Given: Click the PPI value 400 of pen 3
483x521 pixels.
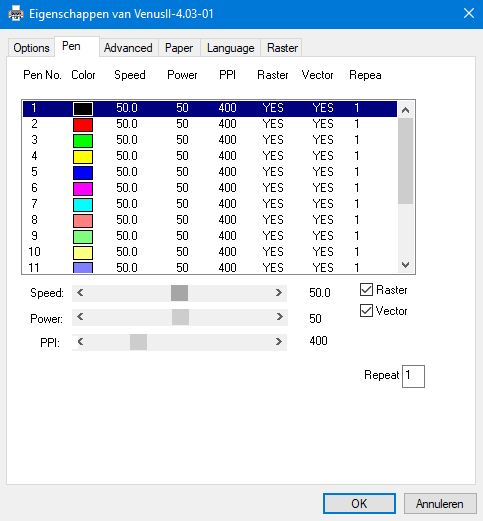Looking at the screenshot, I should coord(227,140).
